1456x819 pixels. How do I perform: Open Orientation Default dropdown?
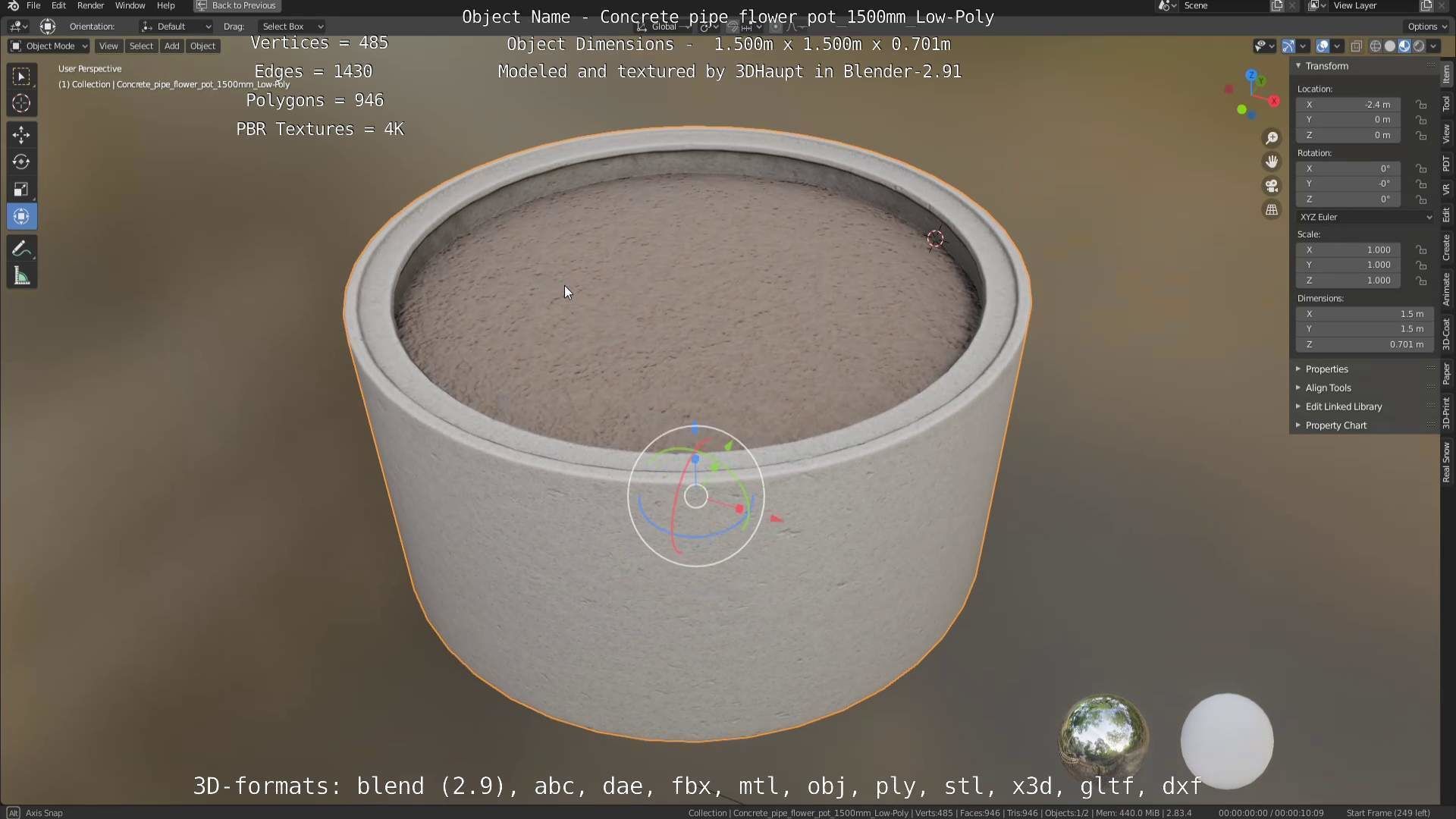(x=175, y=27)
